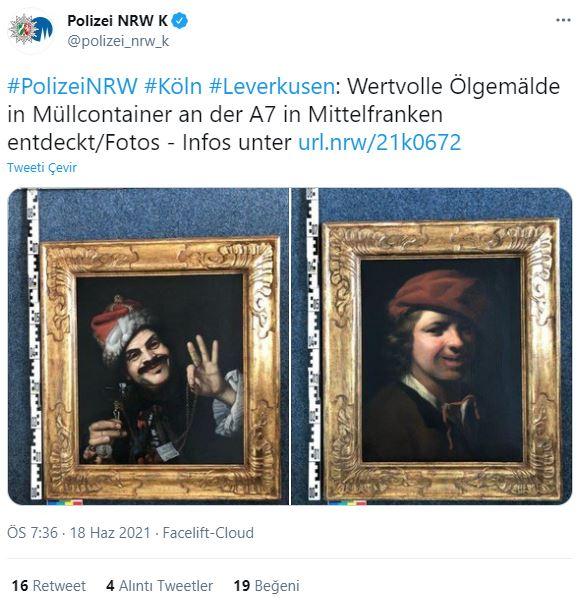Image resolution: width=585 pixels, height=603 pixels.
Task: Click the Polizei NRW K display name
Action: [x=117, y=21]
